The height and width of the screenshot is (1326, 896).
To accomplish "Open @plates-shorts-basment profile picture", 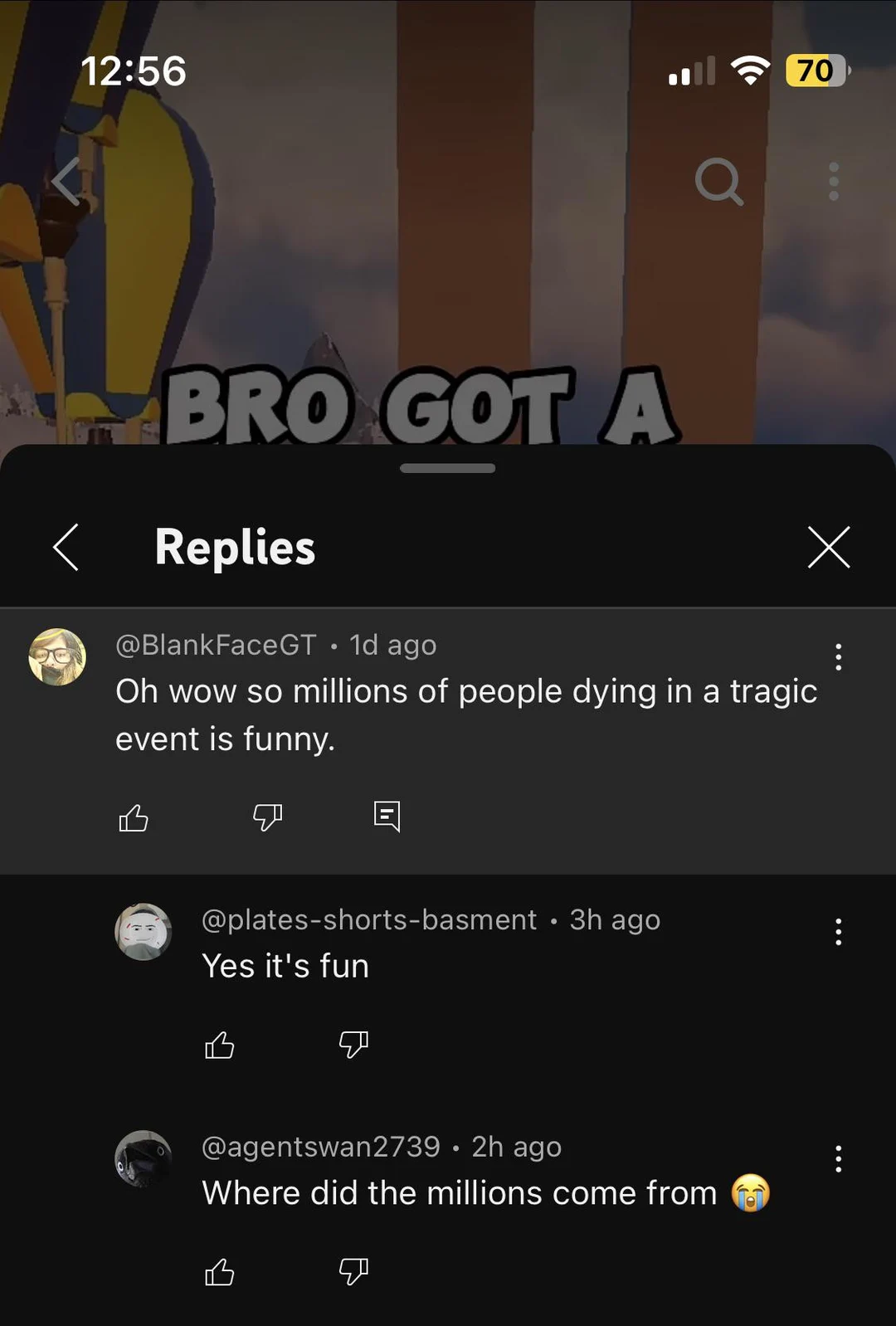I will pyautogui.click(x=143, y=932).
